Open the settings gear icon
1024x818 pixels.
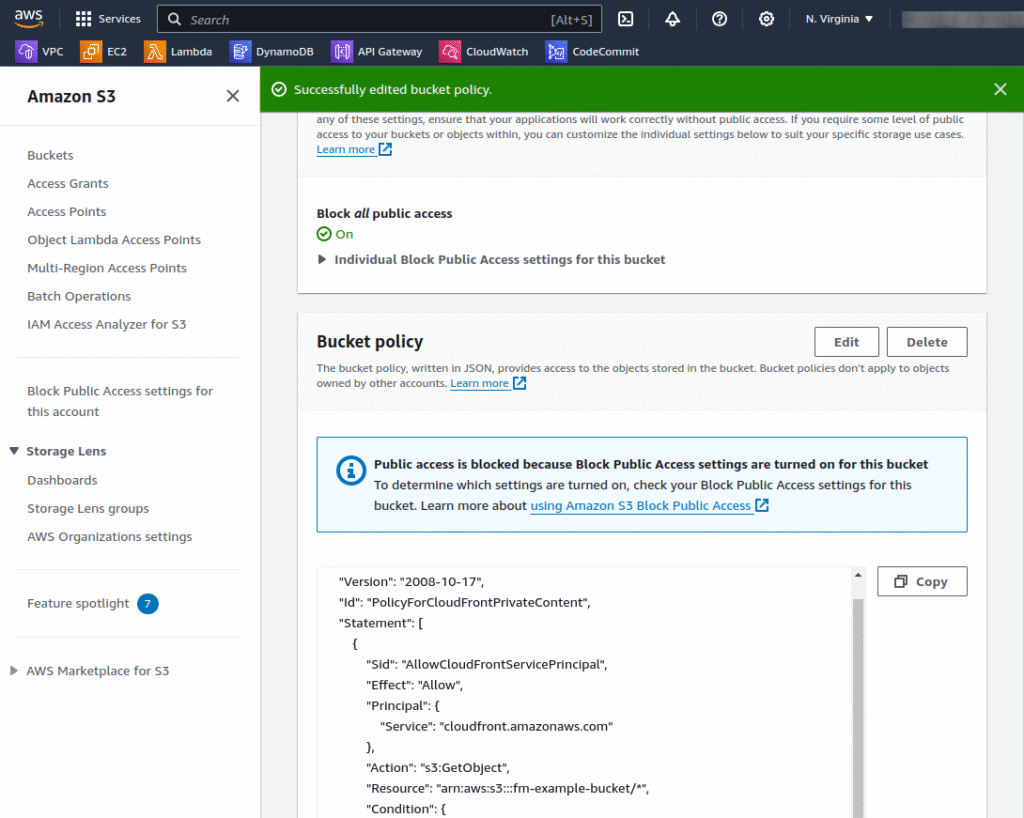pos(766,19)
